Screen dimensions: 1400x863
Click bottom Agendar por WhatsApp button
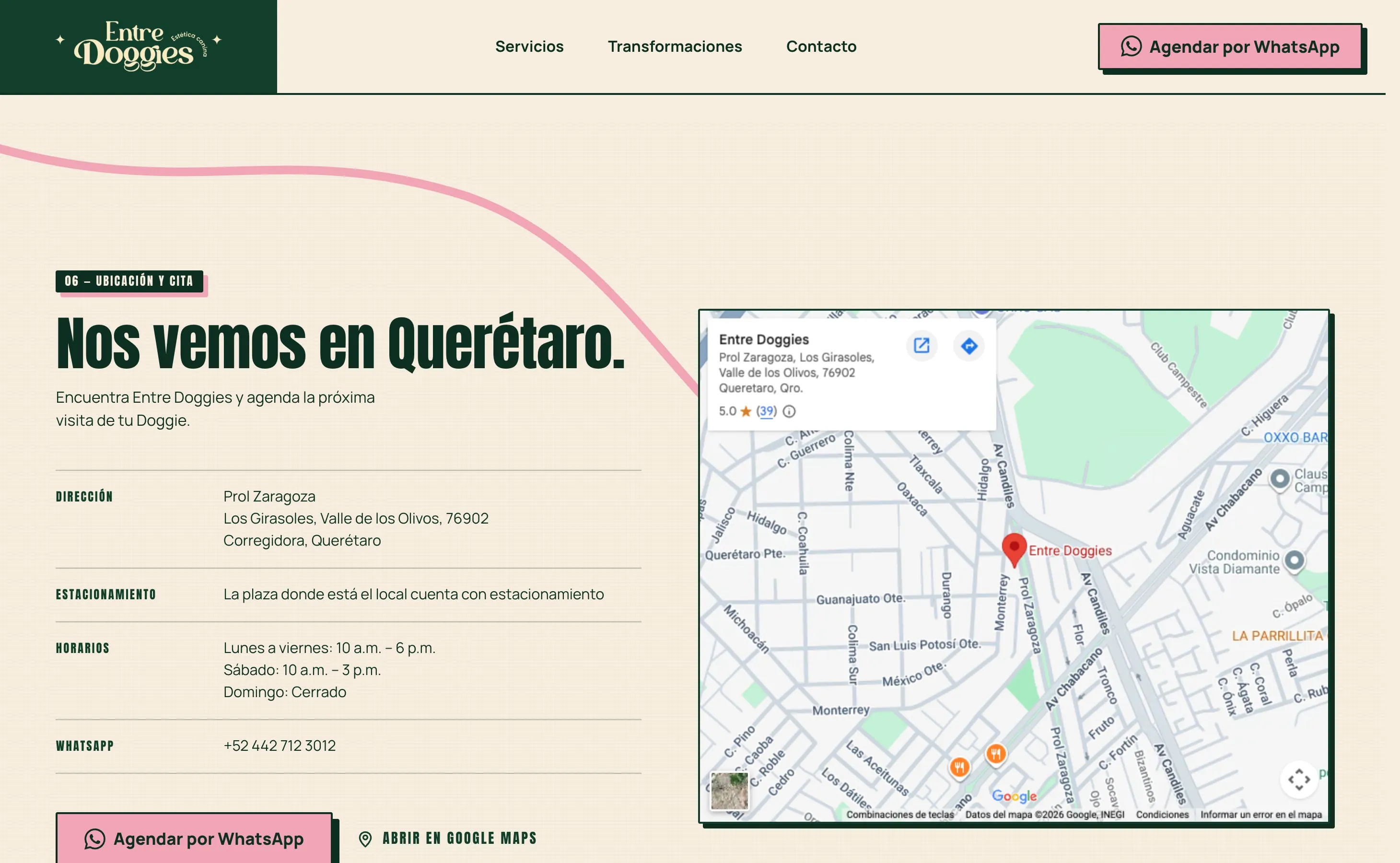[x=194, y=838]
